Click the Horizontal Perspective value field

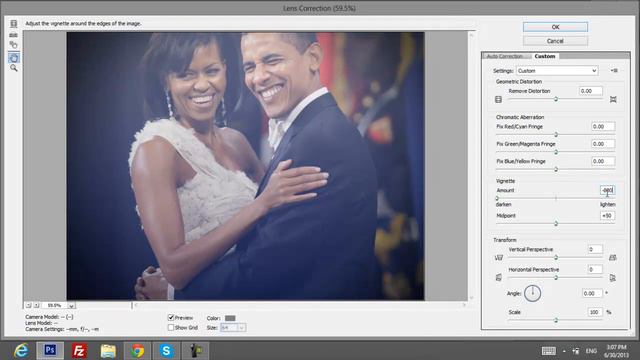(x=595, y=269)
